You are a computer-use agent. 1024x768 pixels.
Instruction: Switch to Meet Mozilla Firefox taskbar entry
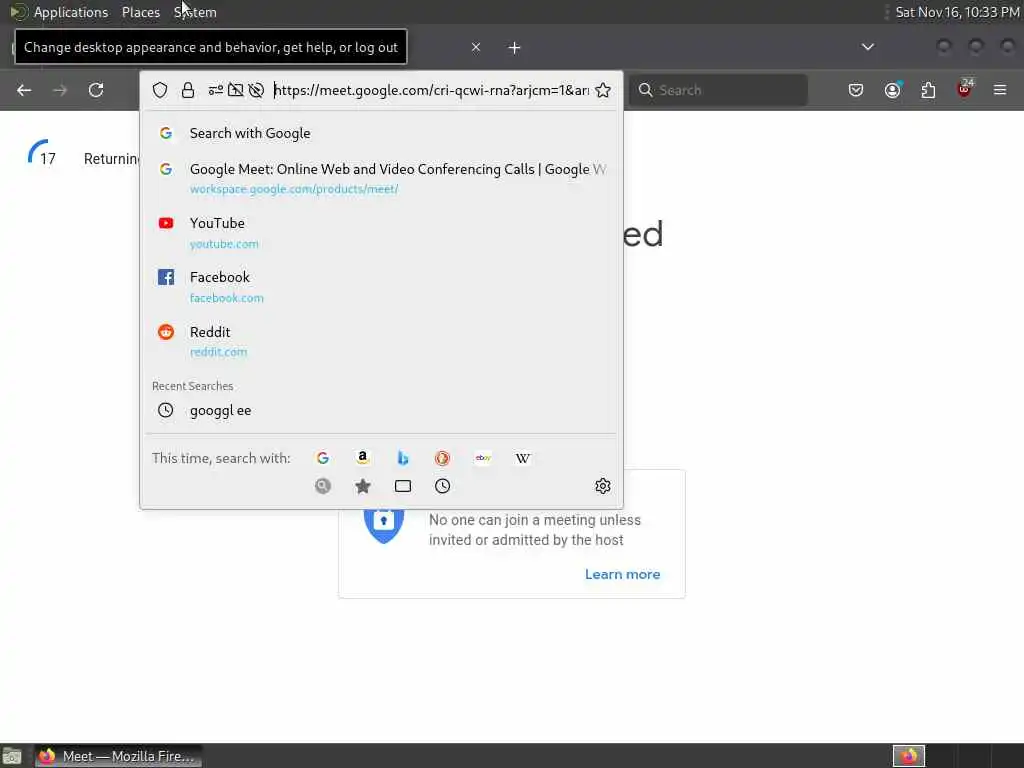coord(118,756)
